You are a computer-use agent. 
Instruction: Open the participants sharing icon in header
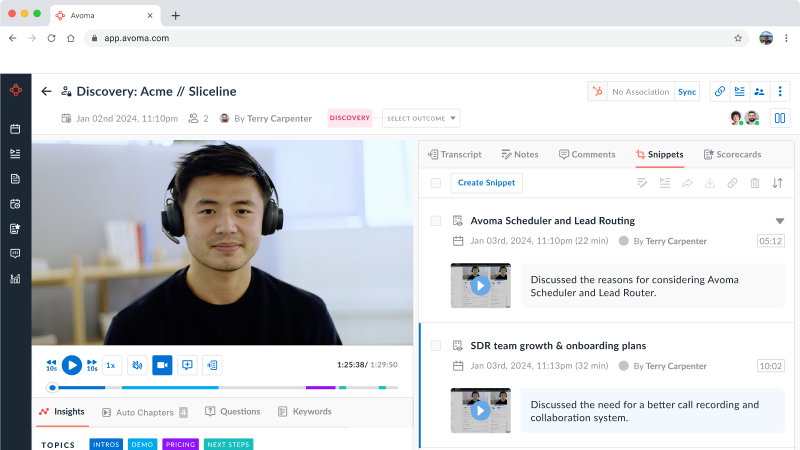click(759, 91)
